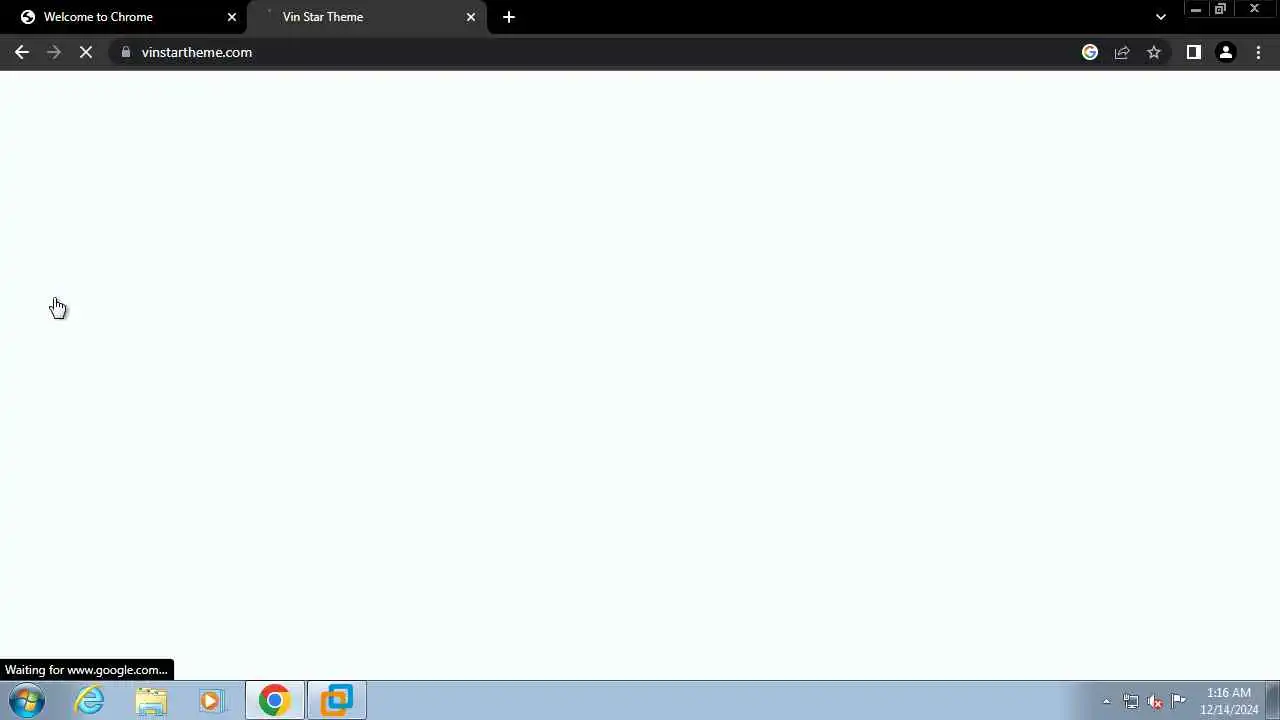1280x720 pixels.
Task: Toggle the Chrome side panel
Action: tap(1193, 52)
